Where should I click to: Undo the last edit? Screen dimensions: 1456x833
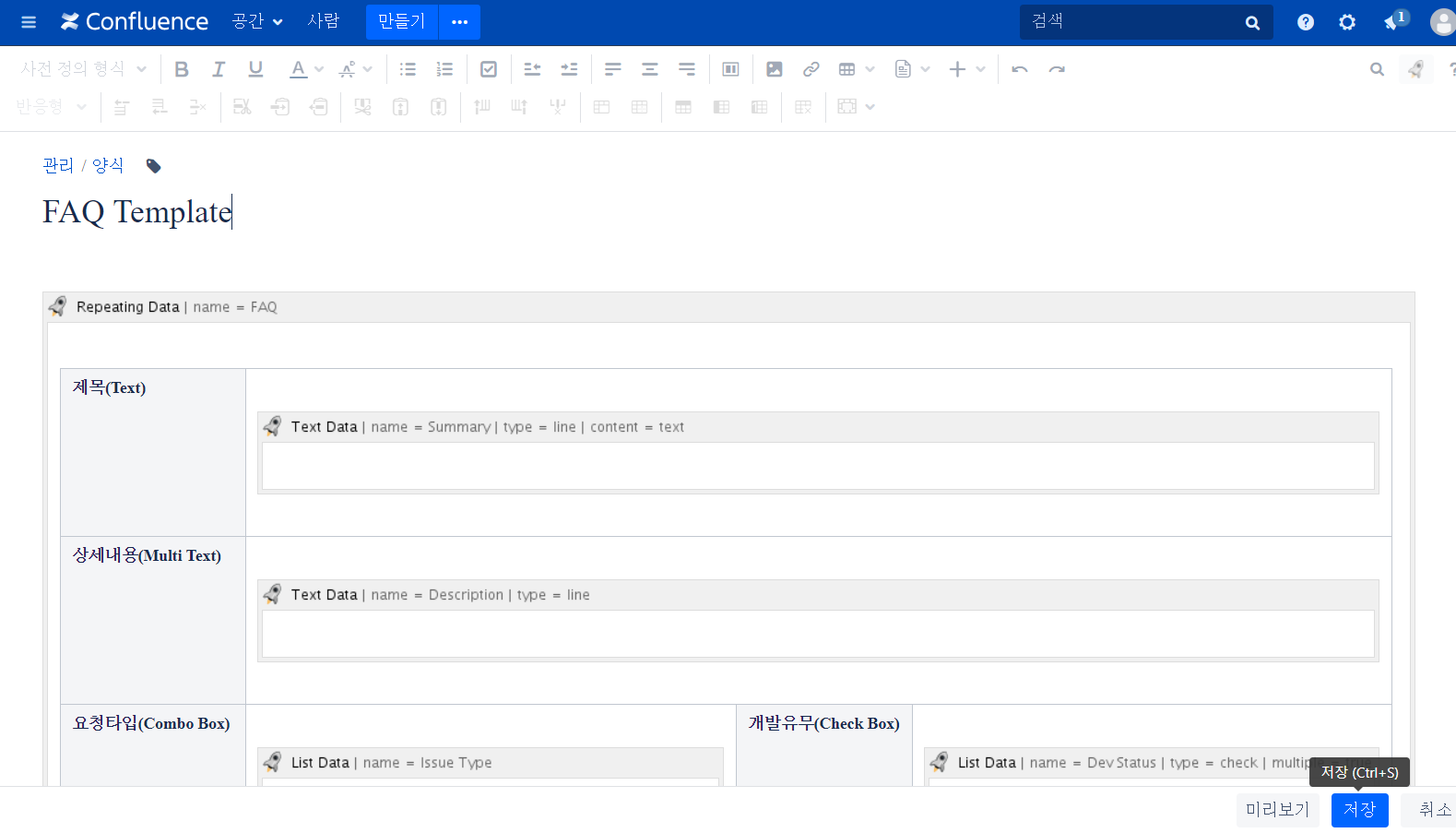(1019, 69)
